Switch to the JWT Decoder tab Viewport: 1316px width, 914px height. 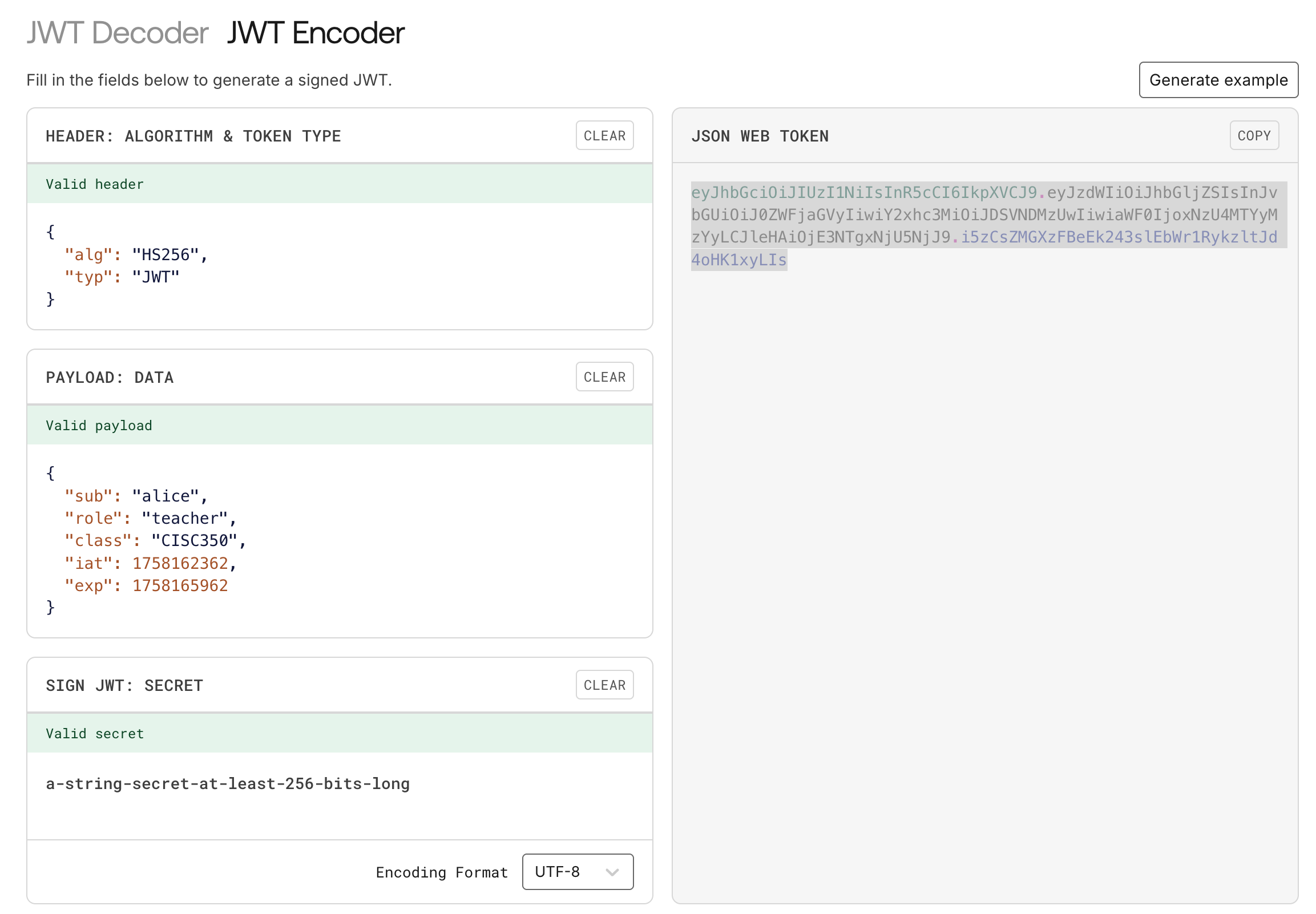[118, 33]
